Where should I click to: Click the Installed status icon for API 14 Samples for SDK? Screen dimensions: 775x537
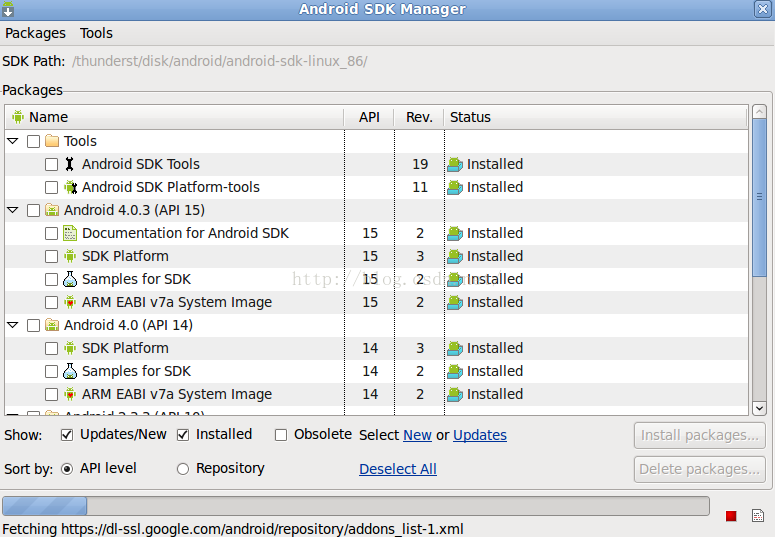pyautogui.click(x=455, y=371)
